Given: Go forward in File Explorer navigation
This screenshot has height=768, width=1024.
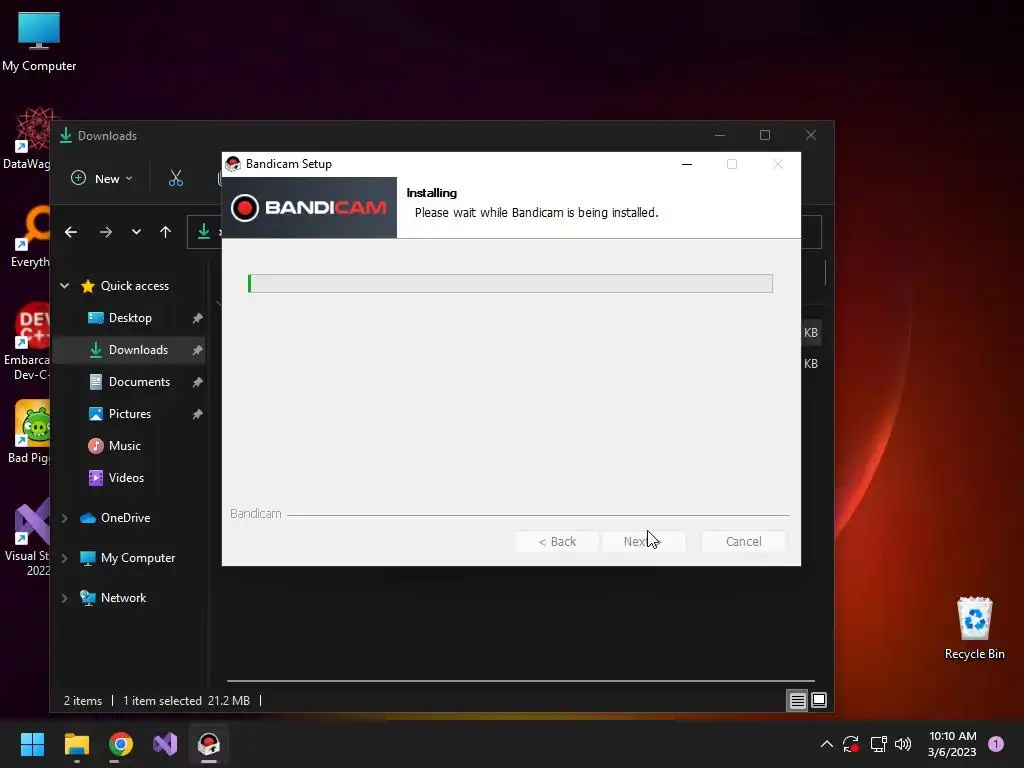Looking at the screenshot, I should point(105,232).
